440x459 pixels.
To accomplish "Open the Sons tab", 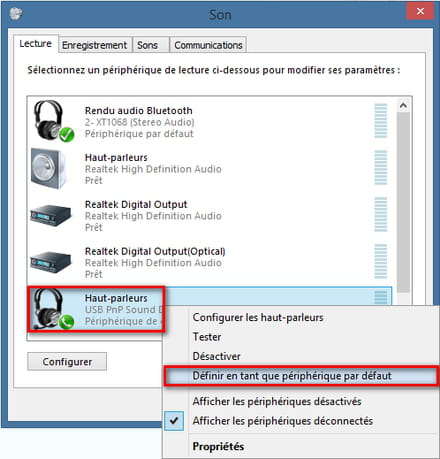I will [147, 45].
